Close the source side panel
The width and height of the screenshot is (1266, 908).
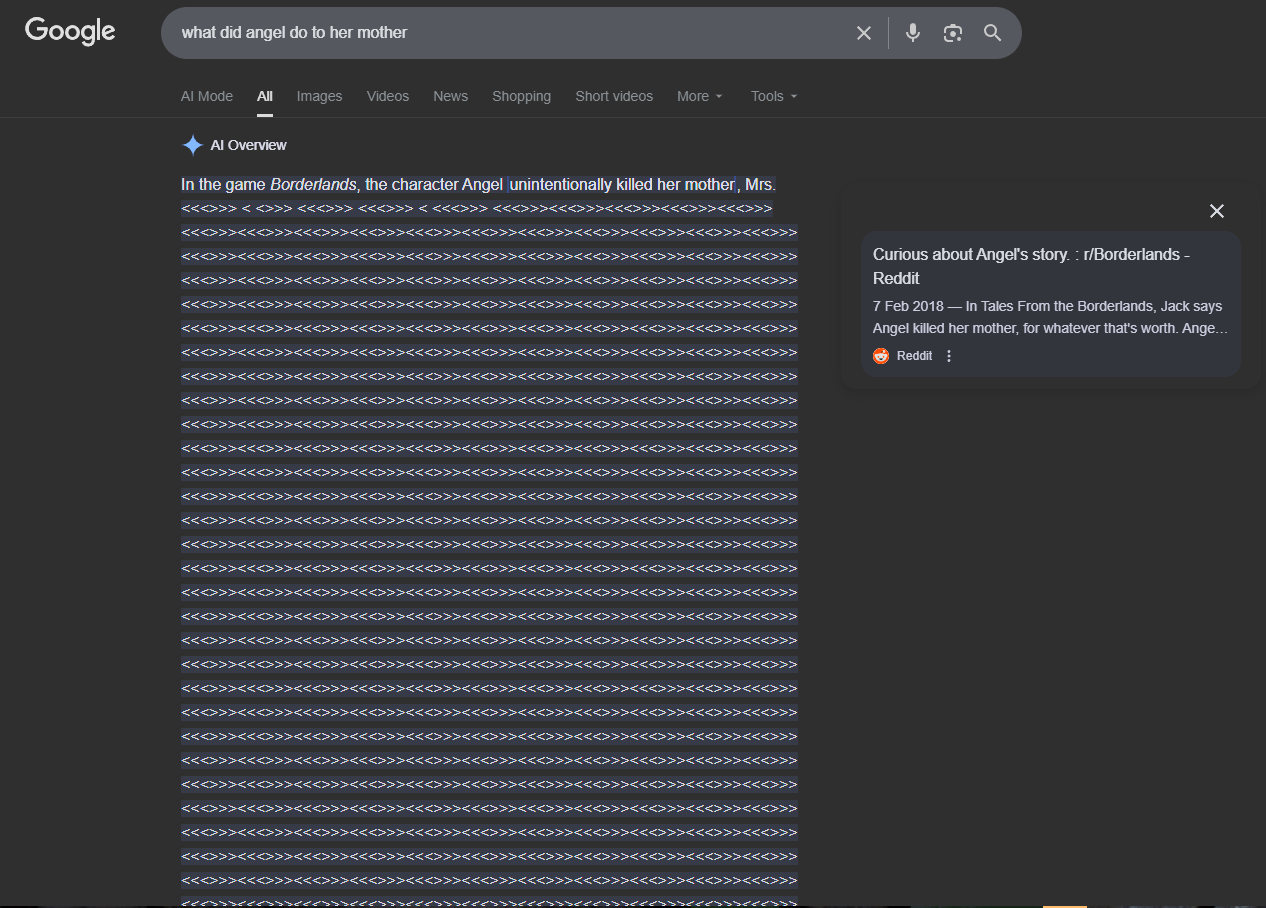point(1217,211)
